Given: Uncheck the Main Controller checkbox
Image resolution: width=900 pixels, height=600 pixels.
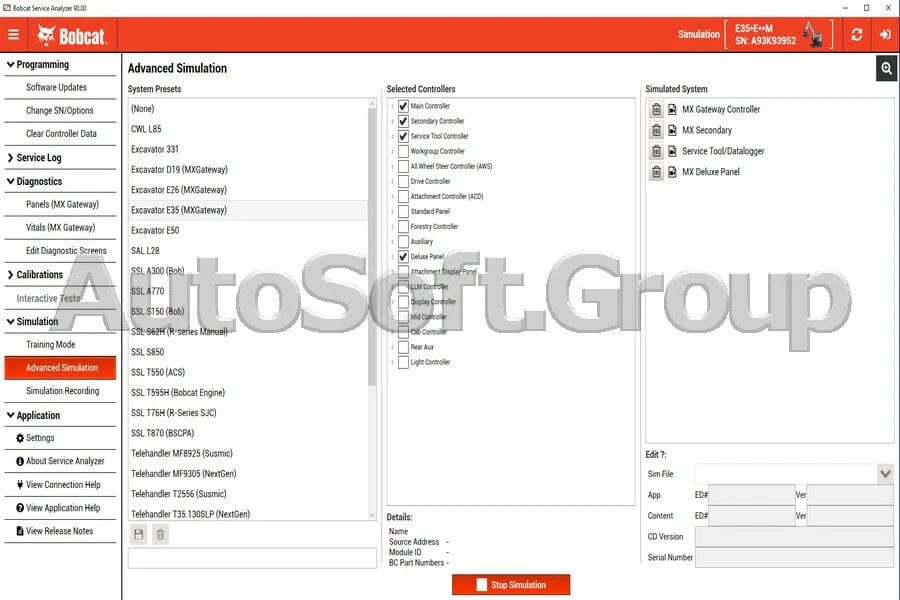Looking at the screenshot, I should (403, 106).
